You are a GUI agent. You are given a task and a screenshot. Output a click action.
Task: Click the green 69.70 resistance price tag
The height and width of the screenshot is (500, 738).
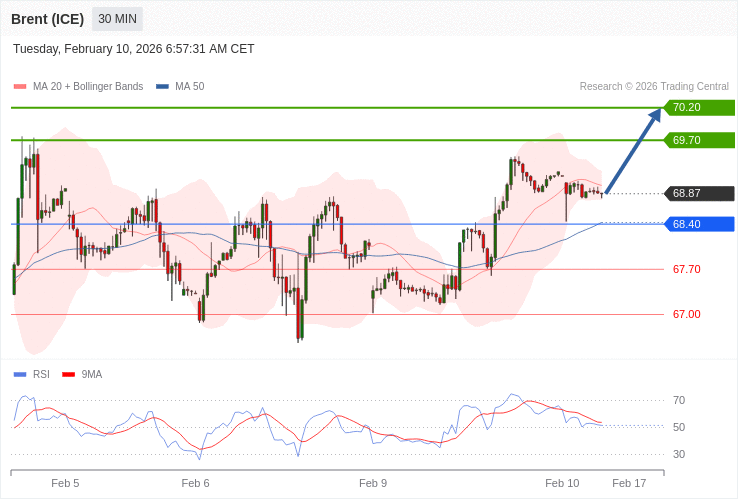coord(698,140)
